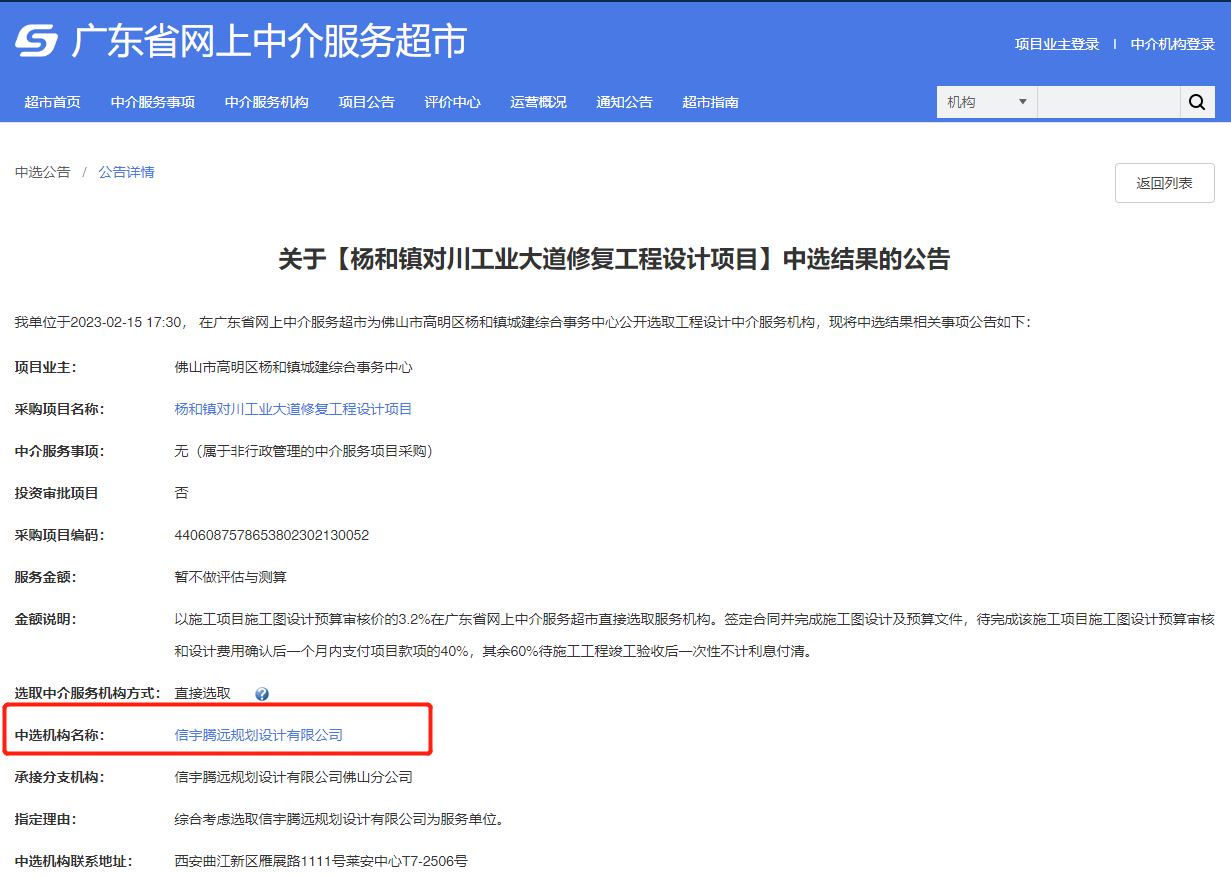Image resolution: width=1231 pixels, height=876 pixels.
Task: Select 中介服务机构 in the navigation bar
Action: pyautogui.click(x=266, y=101)
